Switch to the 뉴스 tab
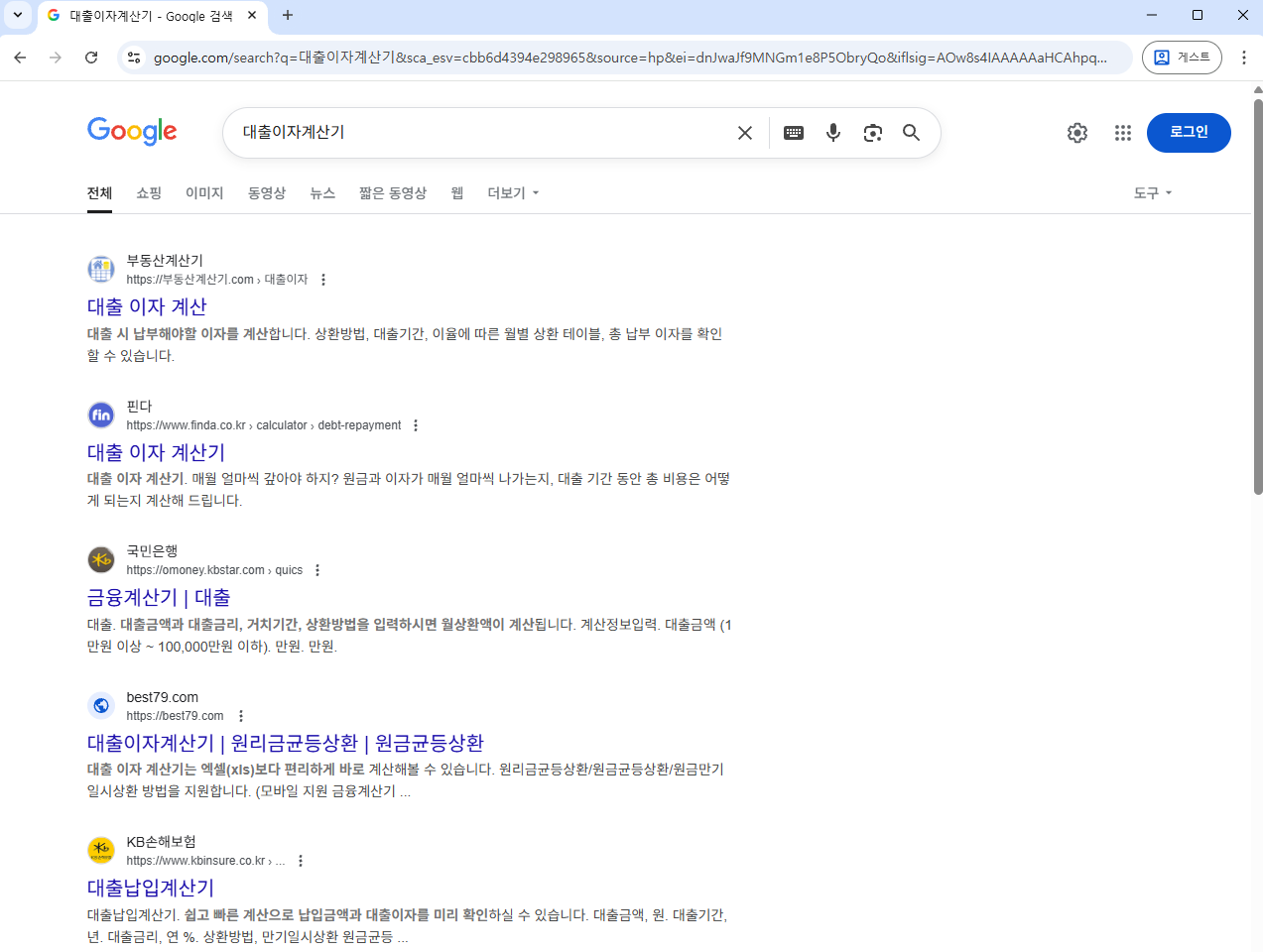The image size is (1263, 952). point(322,193)
